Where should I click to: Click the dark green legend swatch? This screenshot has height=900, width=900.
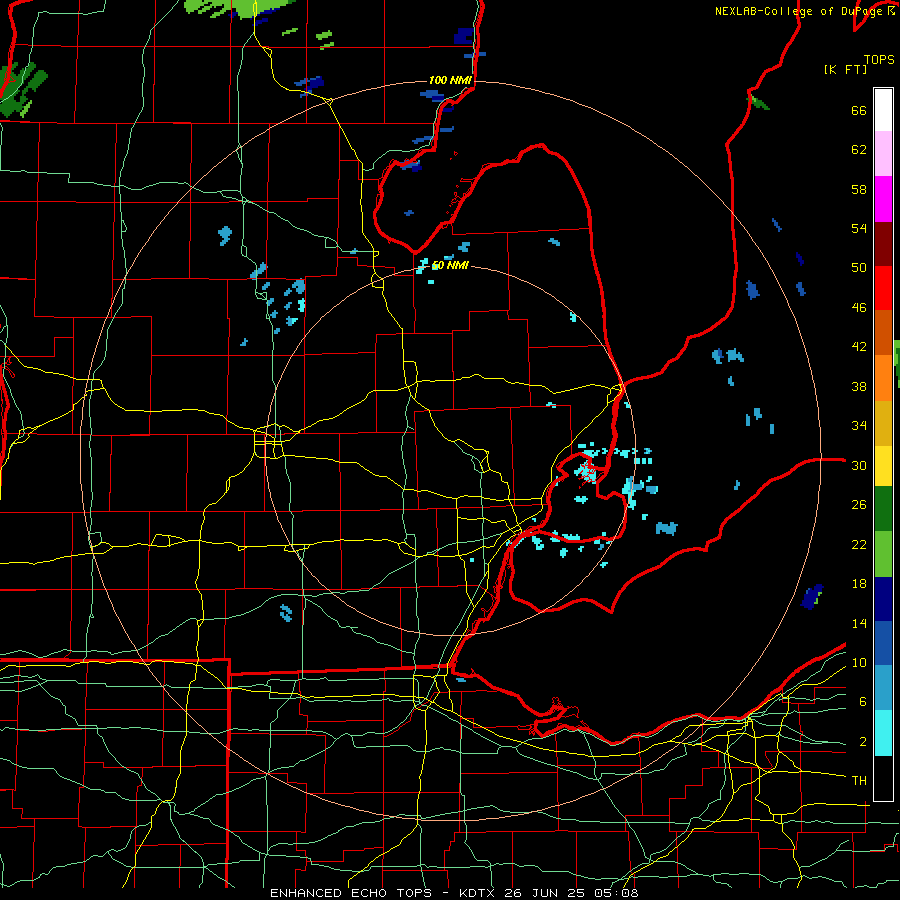[x=883, y=509]
